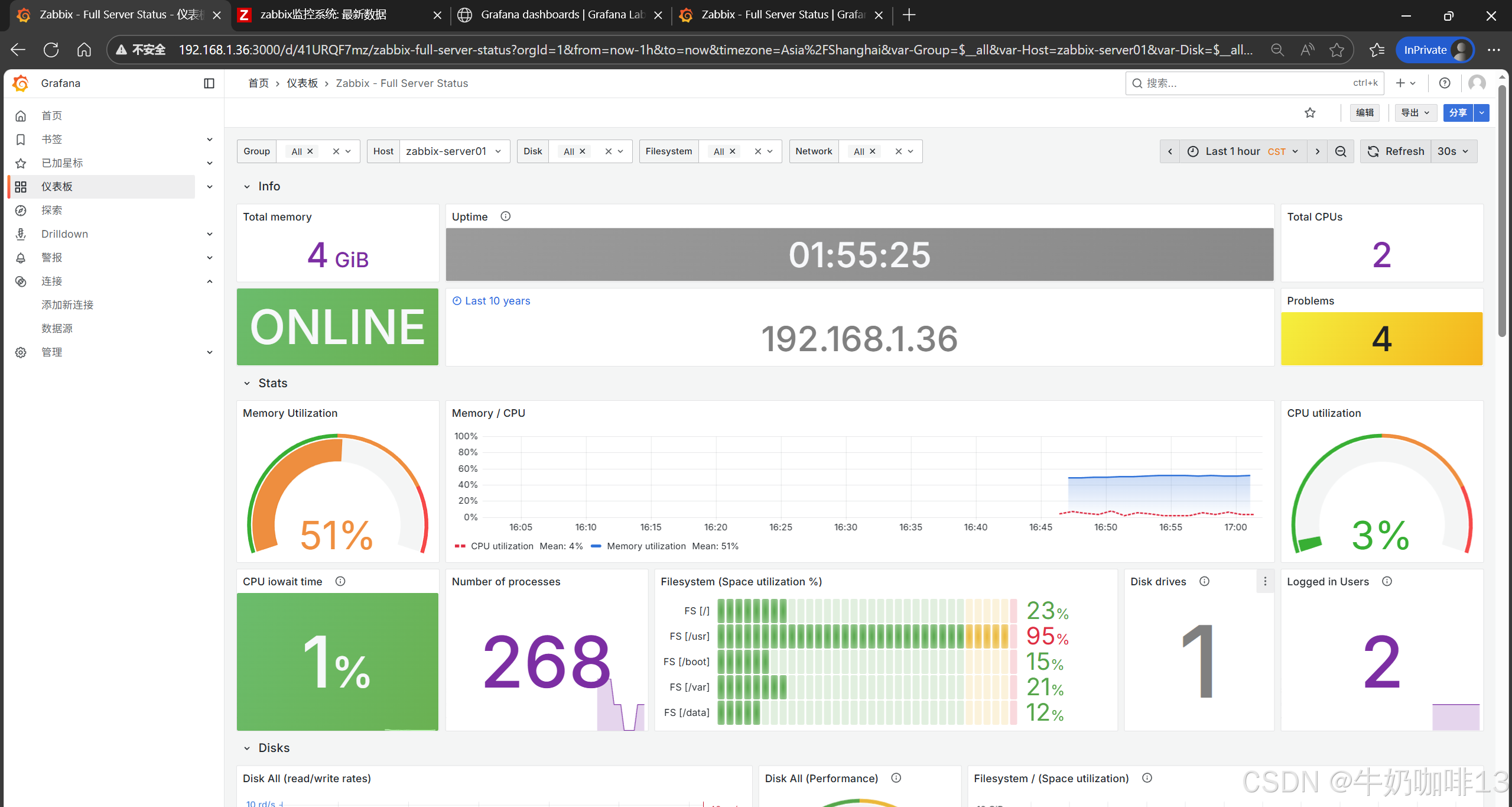This screenshot has width=1512, height=807.
Task: Click the Disk drives panel menu dots
Action: click(1264, 582)
